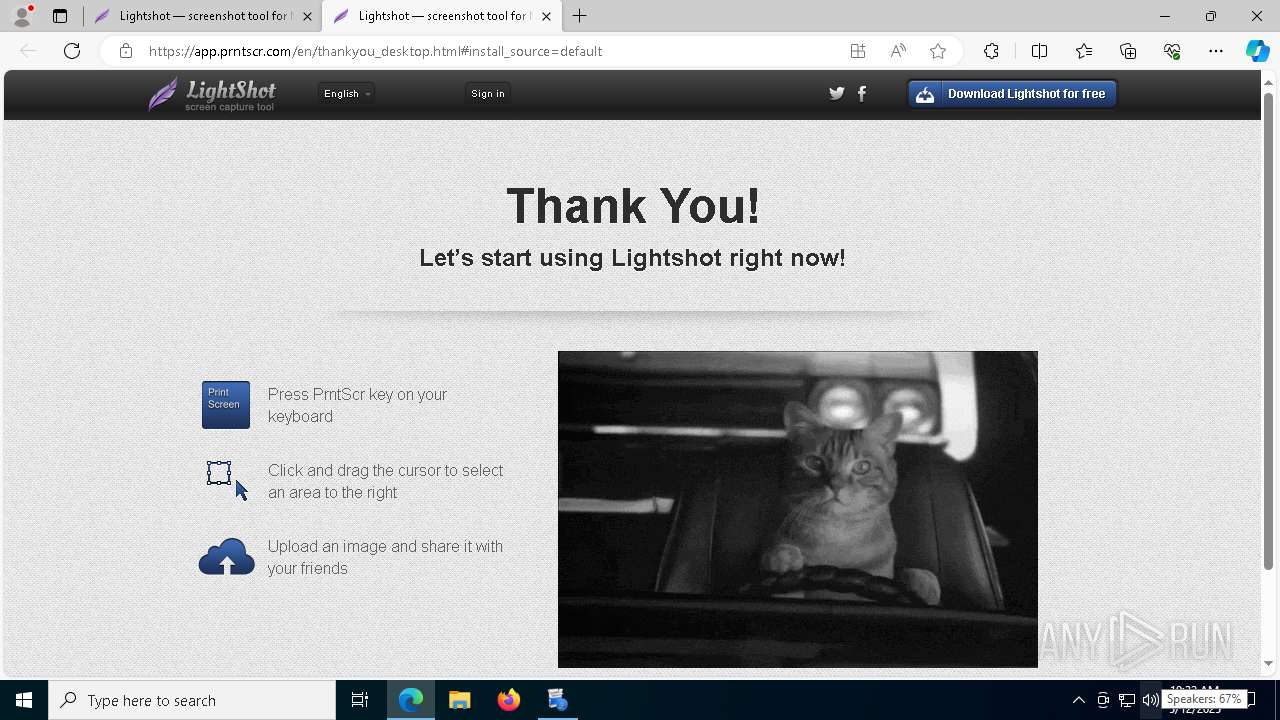This screenshot has width=1280, height=720.
Task: Click the Sign in button
Action: (488, 94)
